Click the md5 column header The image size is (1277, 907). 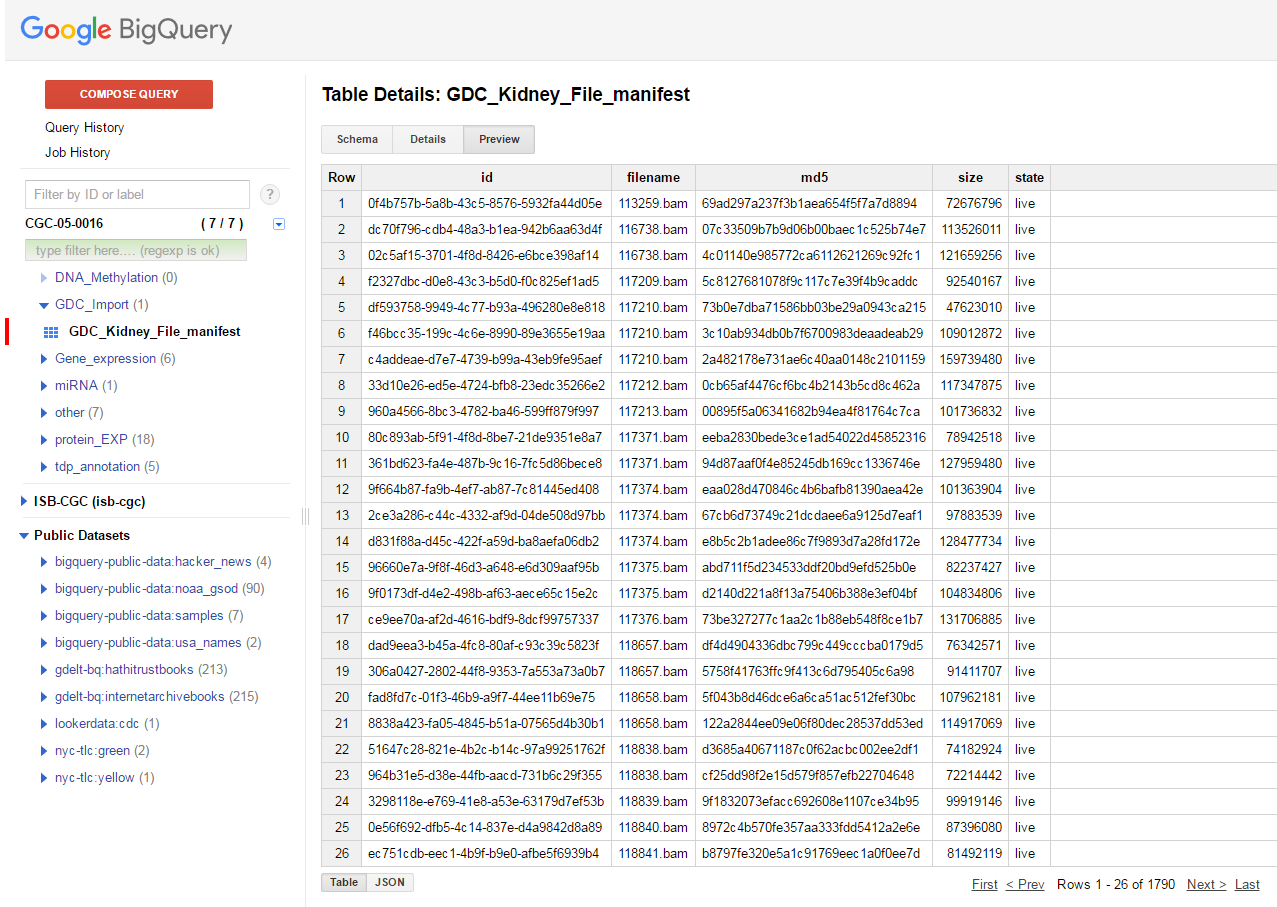coord(814,178)
